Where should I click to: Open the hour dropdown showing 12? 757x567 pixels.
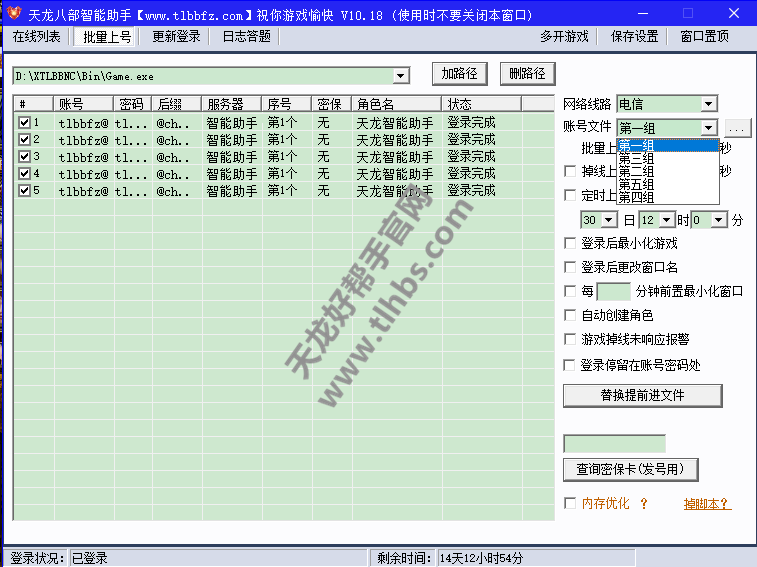coord(666,220)
